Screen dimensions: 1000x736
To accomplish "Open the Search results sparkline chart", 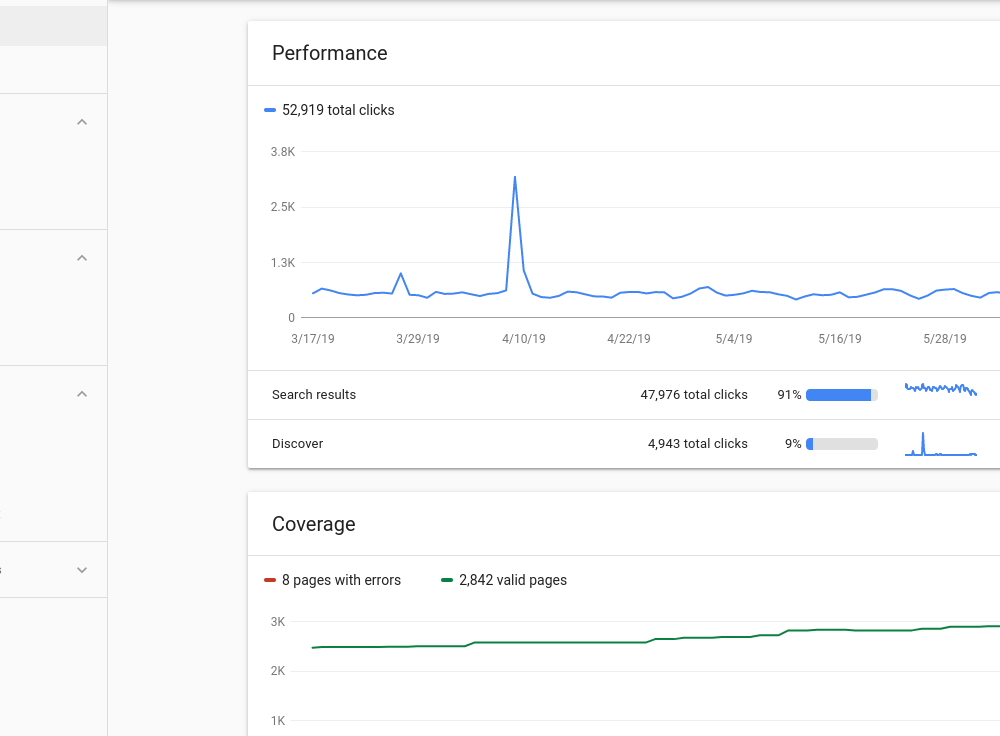I will coord(940,389).
